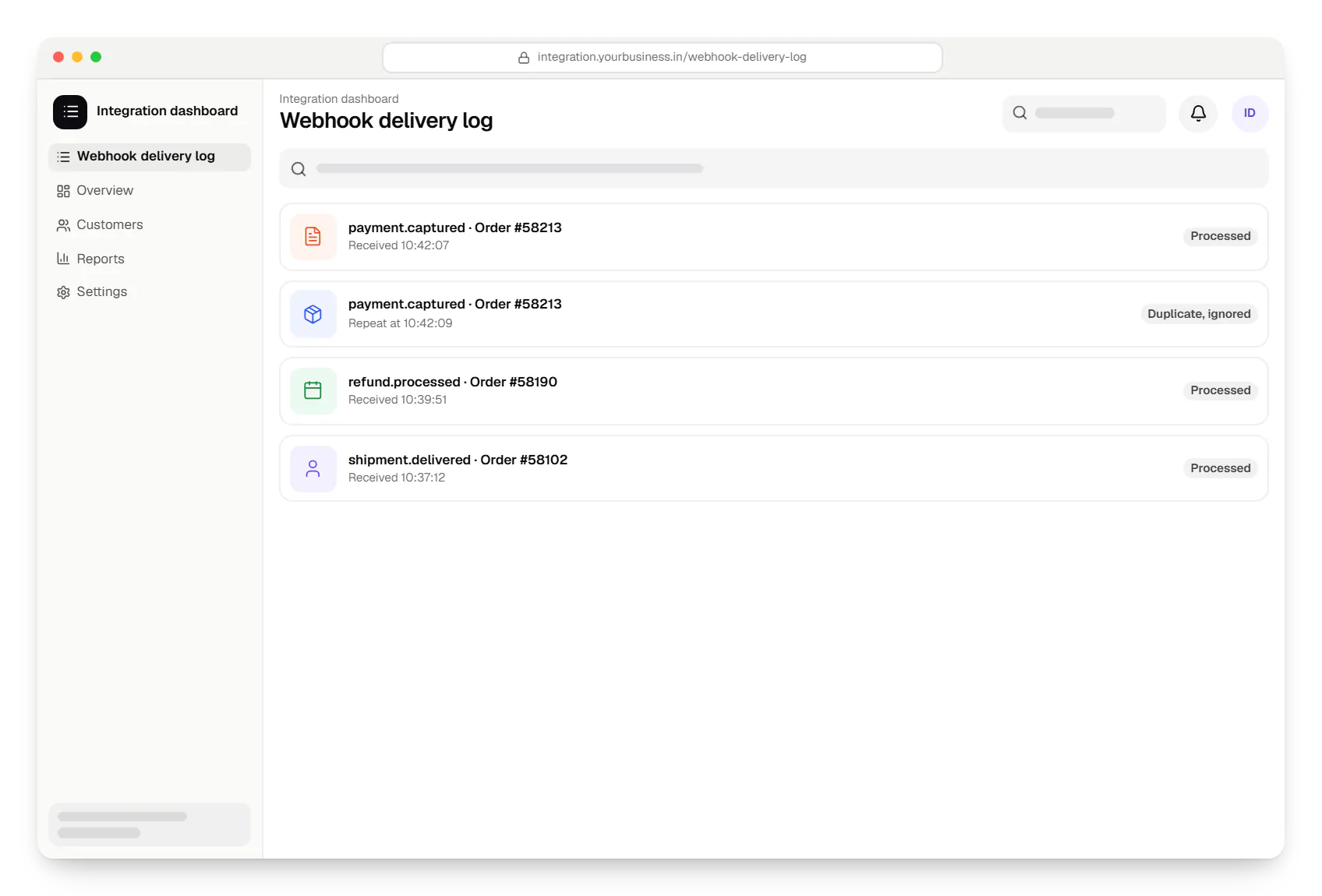Focus the wide log search field
The width and height of the screenshot is (1322, 896).
pos(774,169)
